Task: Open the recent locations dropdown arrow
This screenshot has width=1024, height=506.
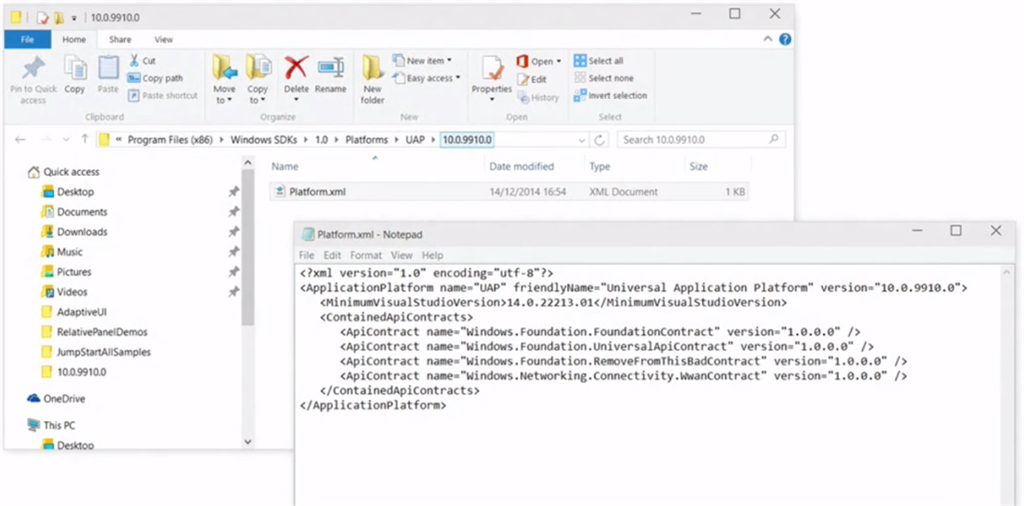Action: [66, 140]
